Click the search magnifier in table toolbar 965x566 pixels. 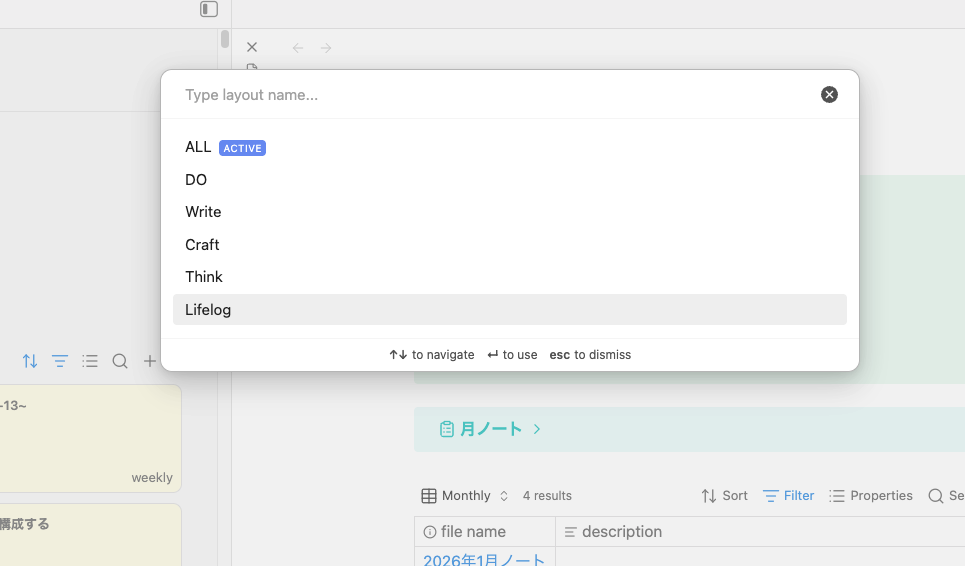click(x=935, y=495)
